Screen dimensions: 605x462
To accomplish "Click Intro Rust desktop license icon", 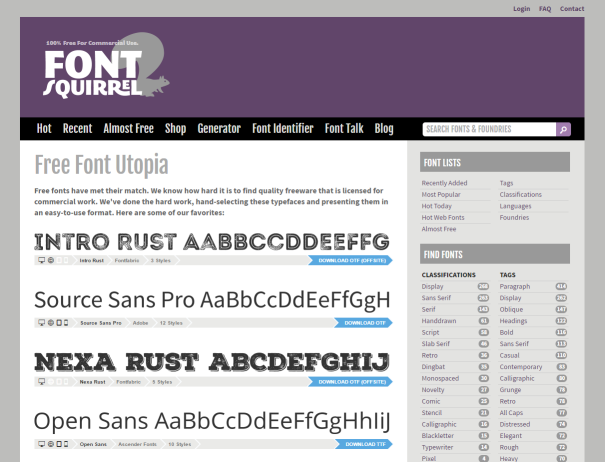I will 41,260.
